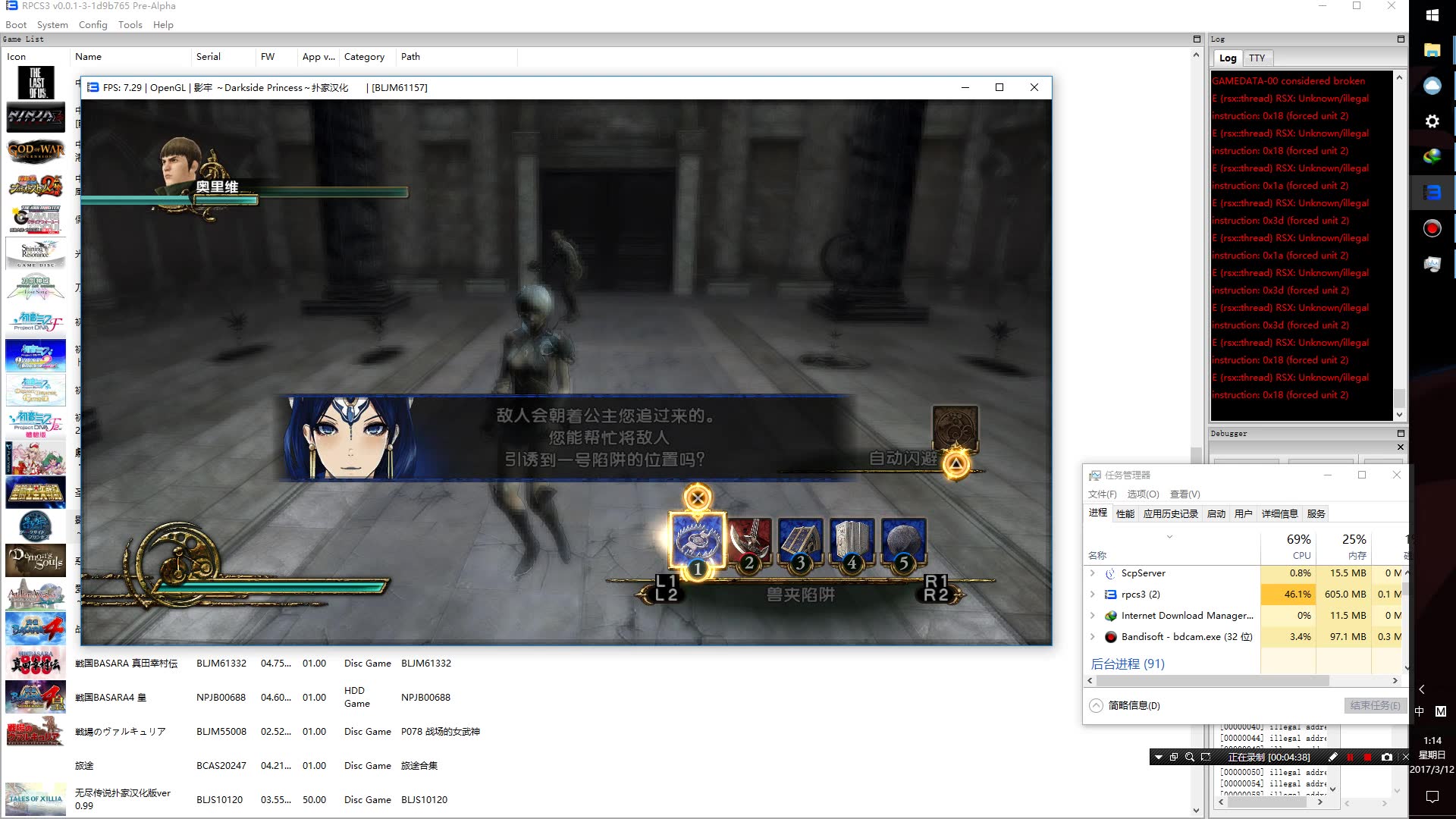
Task: Select Shining Resonance game icon
Action: pyautogui.click(x=36, y=253)
